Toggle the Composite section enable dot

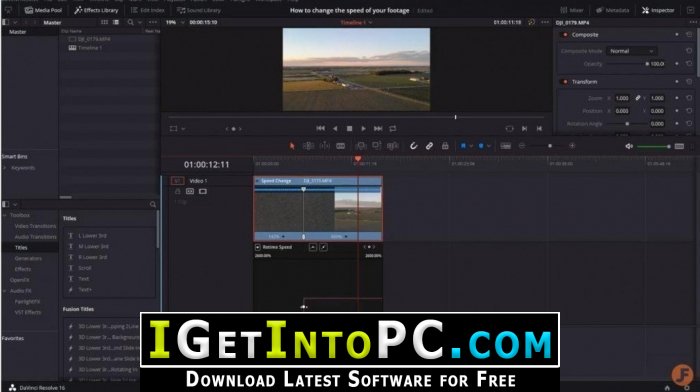click(x=565, y=35)
